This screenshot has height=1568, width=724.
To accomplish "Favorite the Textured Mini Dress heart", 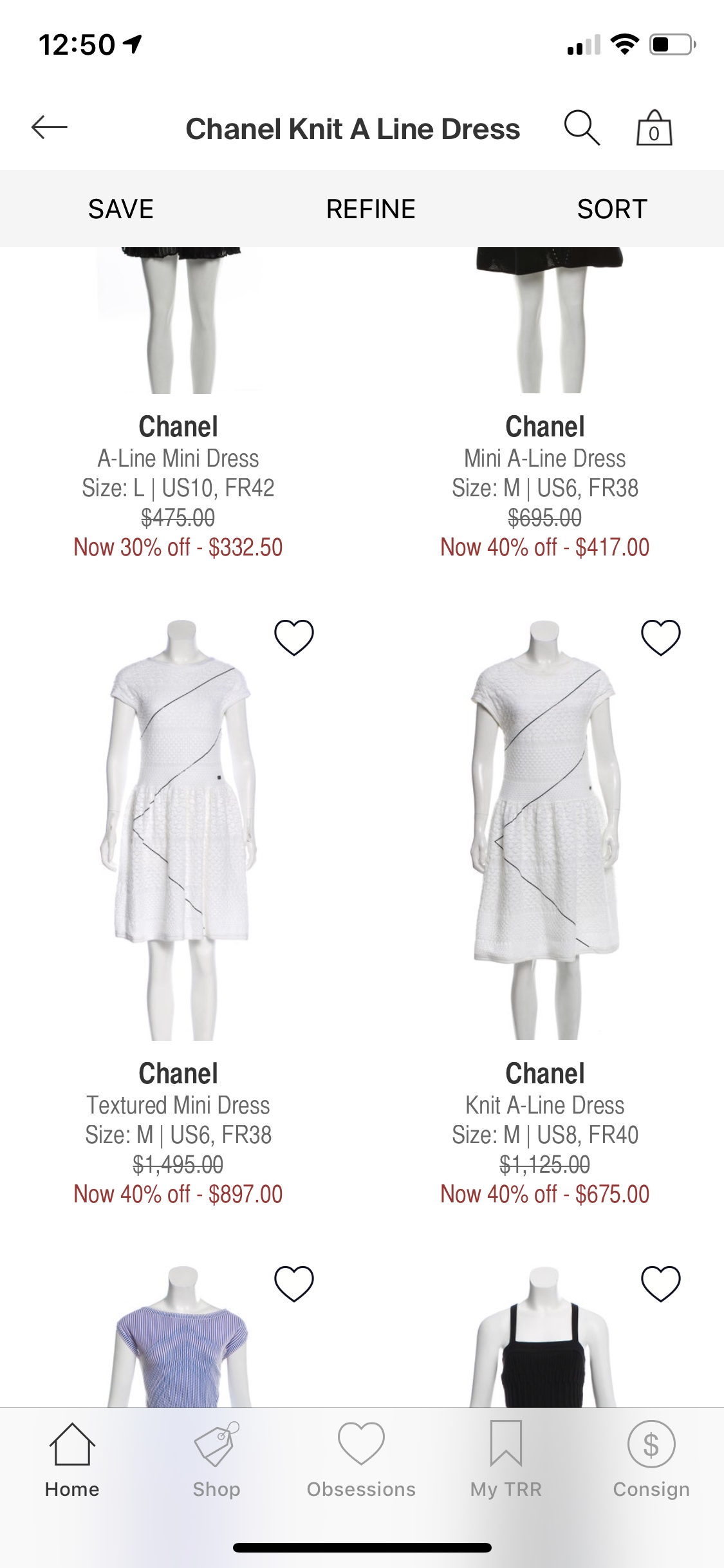I will [x=294, y=637].
